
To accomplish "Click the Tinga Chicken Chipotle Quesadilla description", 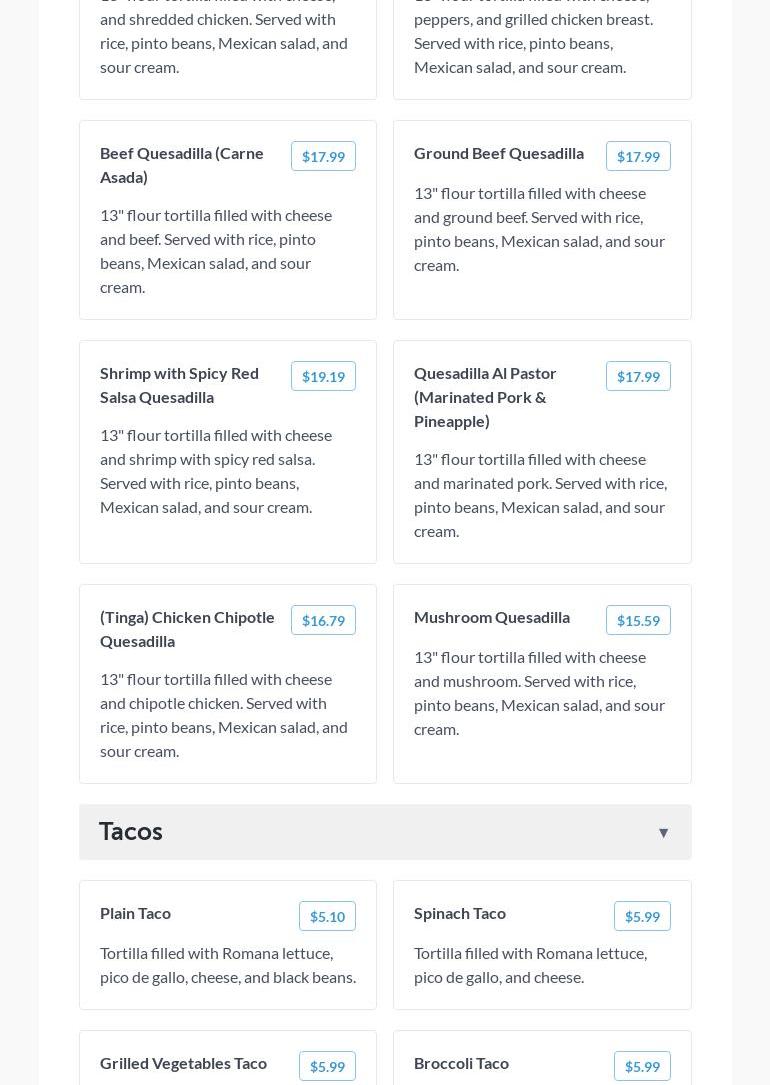I will (224, 715).
